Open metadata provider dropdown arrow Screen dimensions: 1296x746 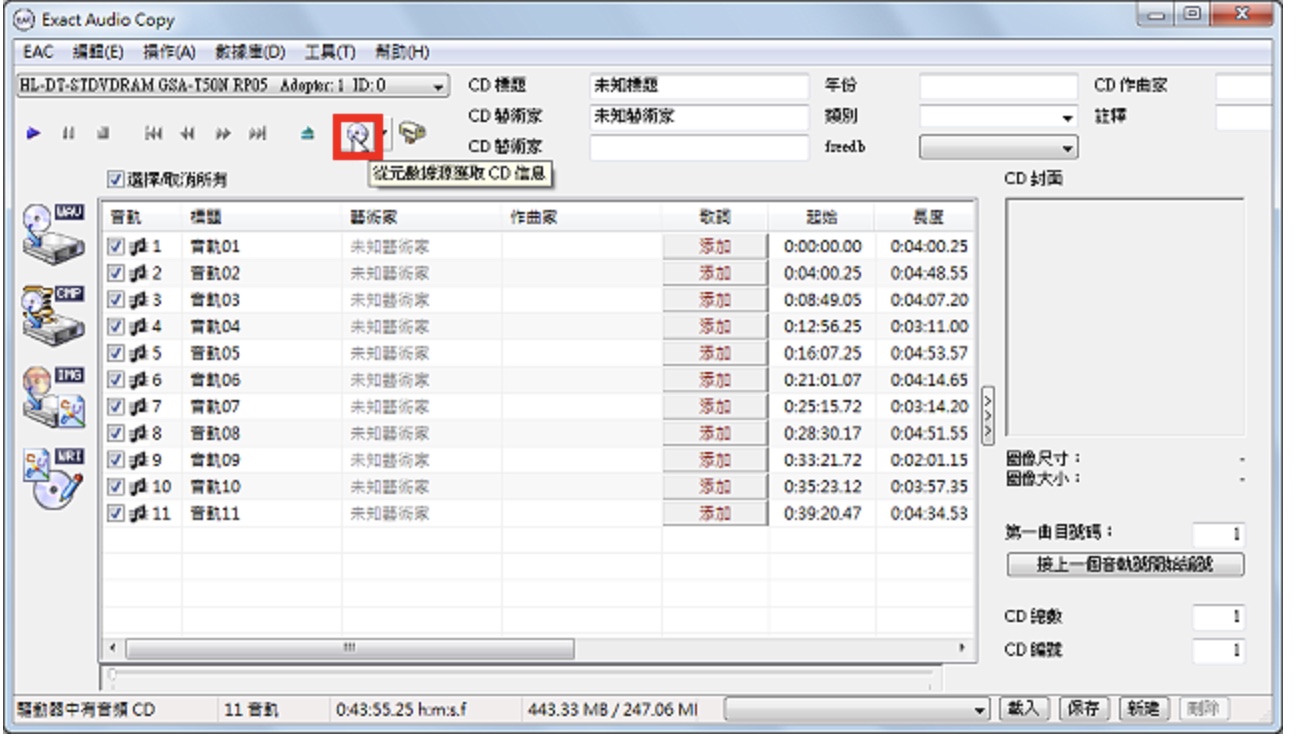(x=385, y=134)
